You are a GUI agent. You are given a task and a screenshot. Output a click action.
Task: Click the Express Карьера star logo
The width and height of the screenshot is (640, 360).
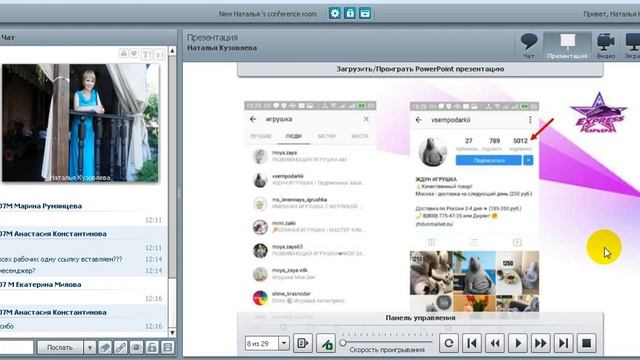pos(598,112)
